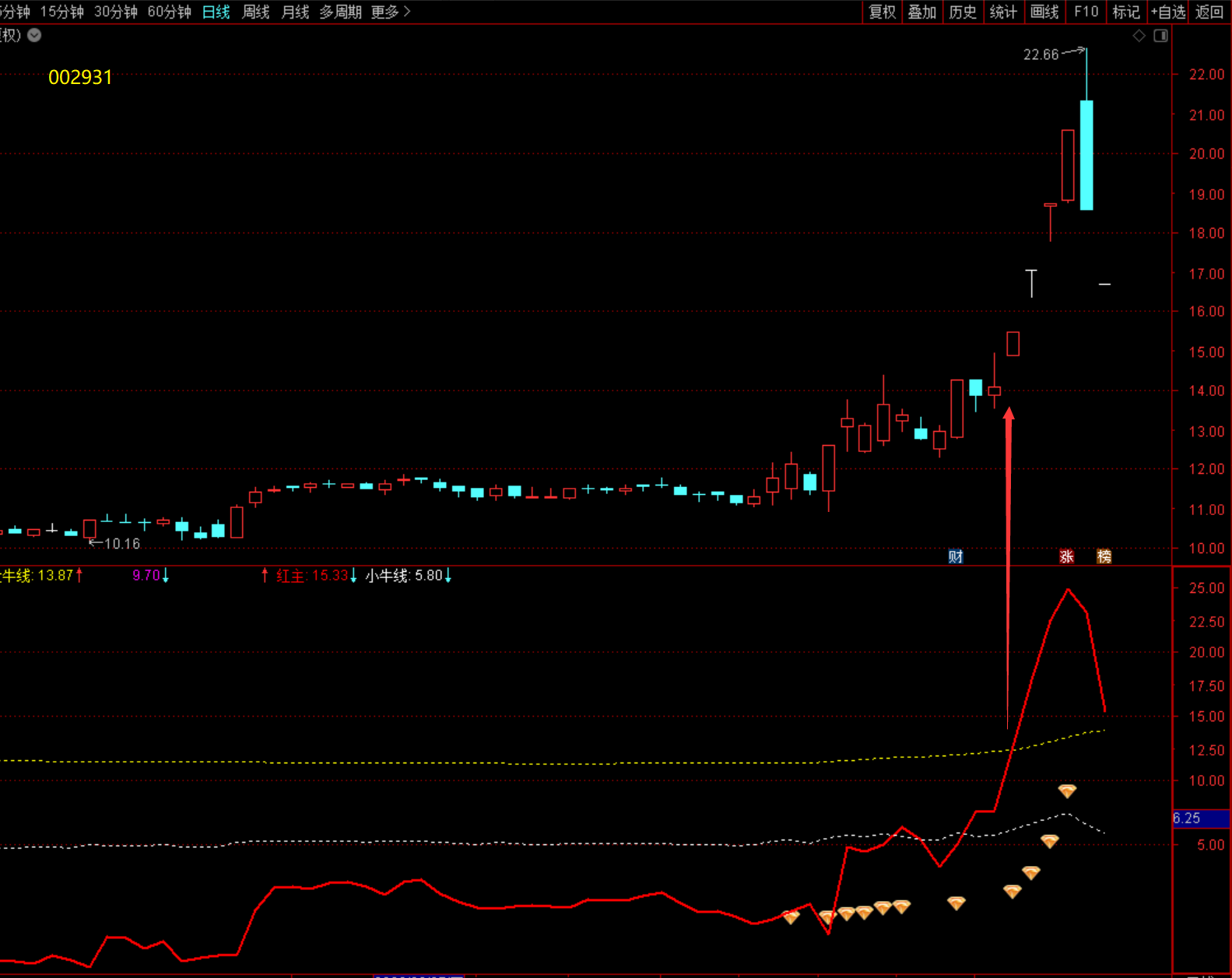Select the 日线 daily chart tab
Screen dimensions: 1232x978
pos(216,12)
